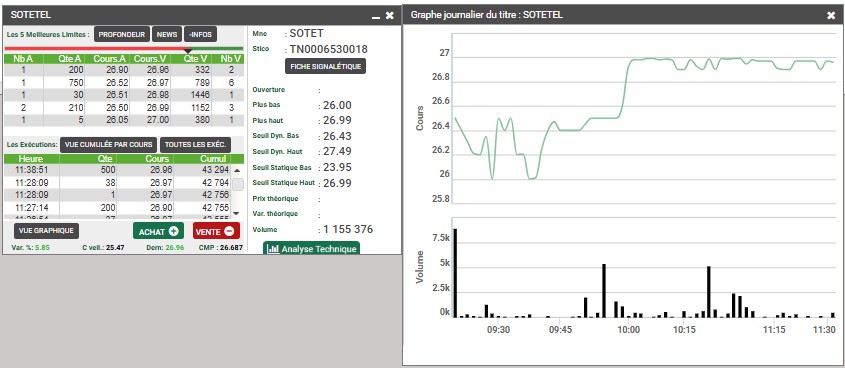Image resolution: width=845 pixels, height=368 pixels.
Task: Open the NEWS section
Action: (x=167, y=34)
